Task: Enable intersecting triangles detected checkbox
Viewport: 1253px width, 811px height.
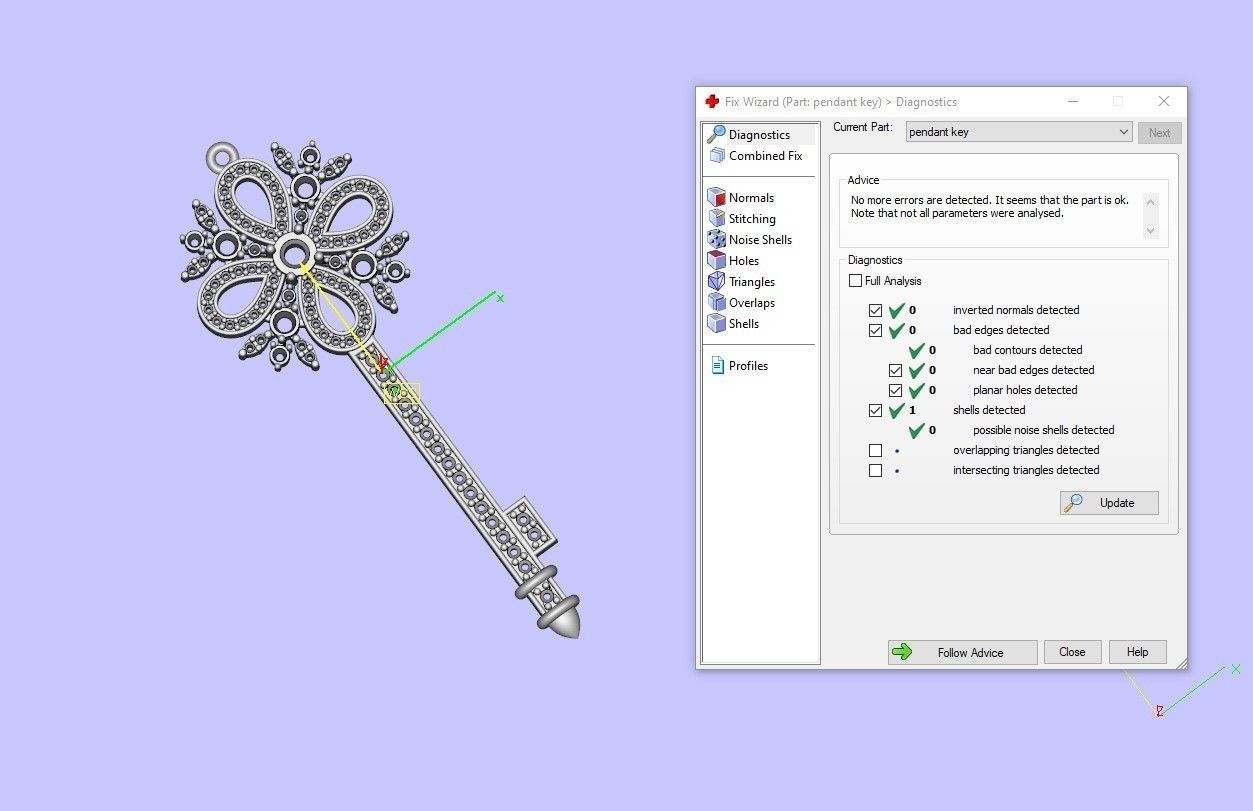Action: point(876,470)
